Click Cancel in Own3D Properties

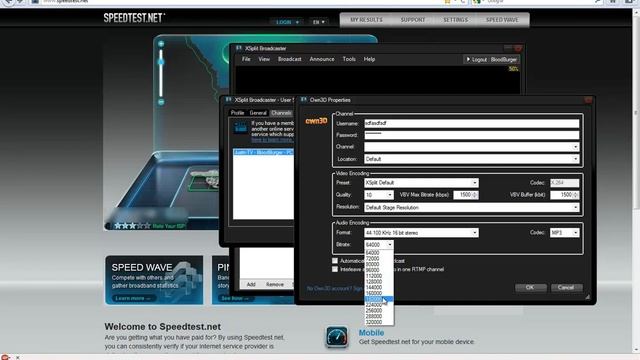pyautogui.click(x=567, y=288)
